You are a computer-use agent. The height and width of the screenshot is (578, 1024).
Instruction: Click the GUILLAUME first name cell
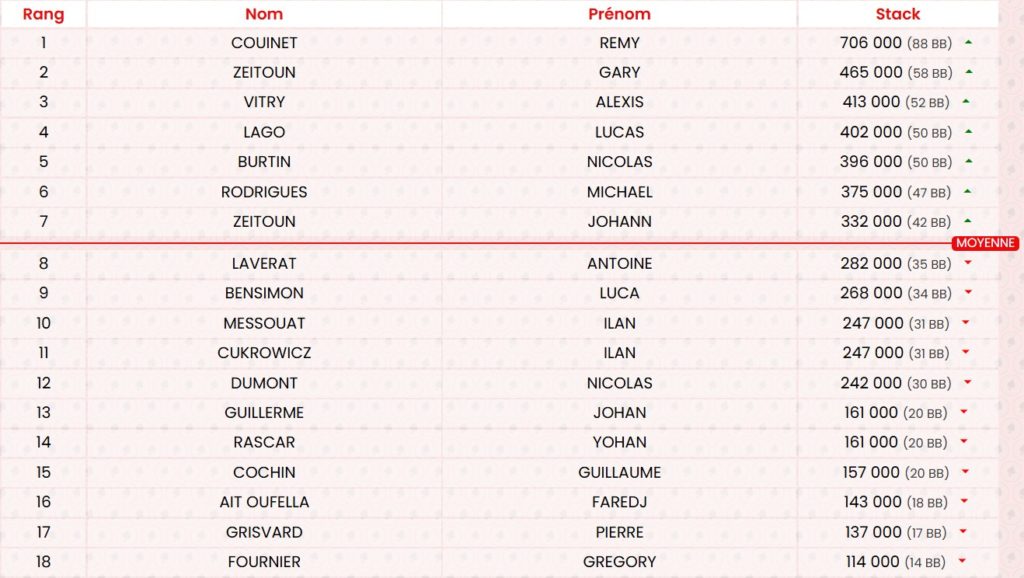click(619, 472)
